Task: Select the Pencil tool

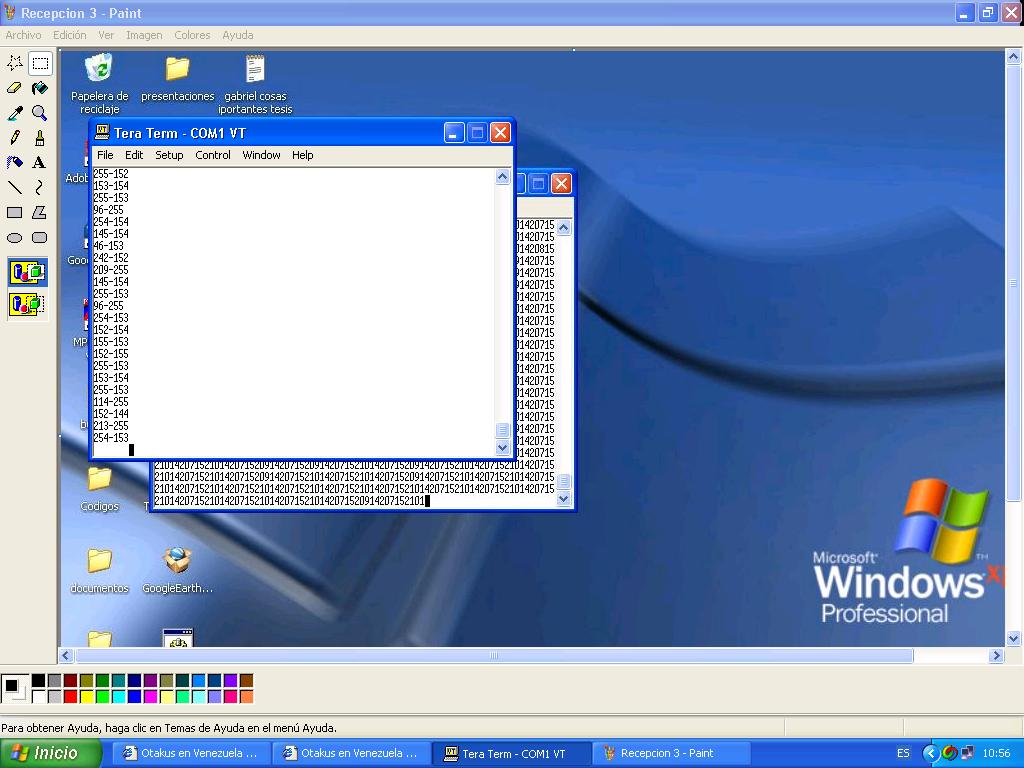Action: pos(15,138)
